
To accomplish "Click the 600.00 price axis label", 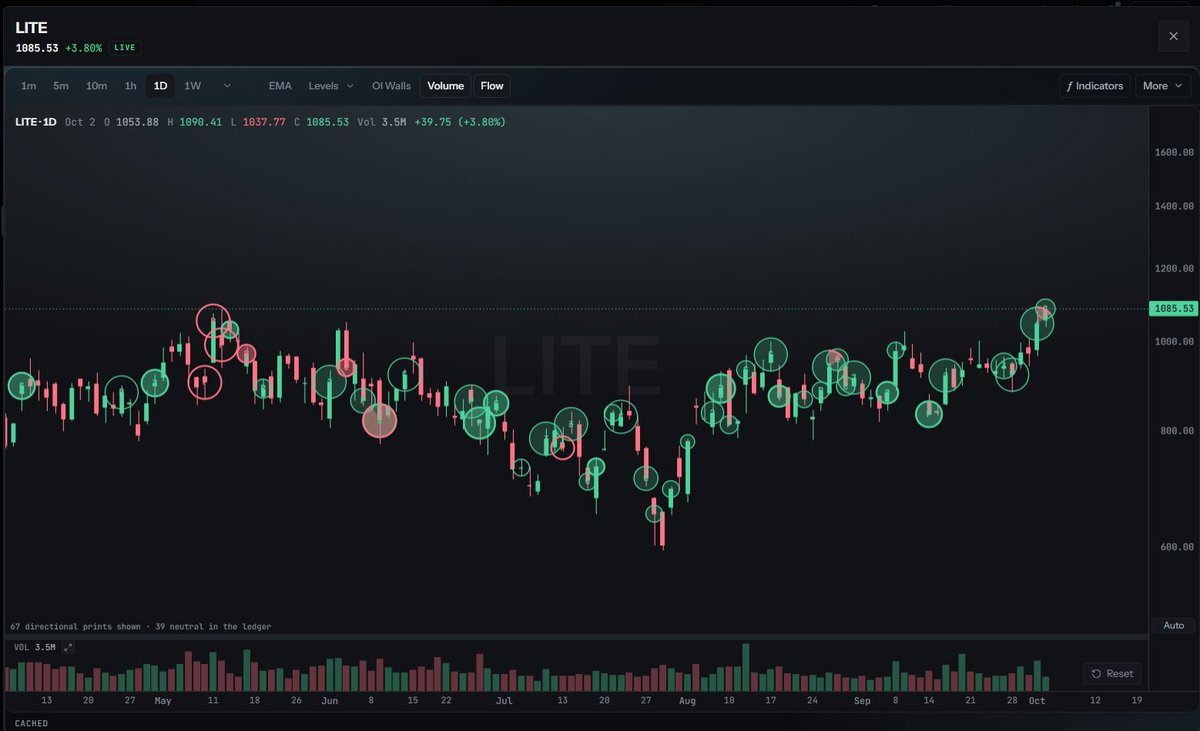I will point(1177,547).
